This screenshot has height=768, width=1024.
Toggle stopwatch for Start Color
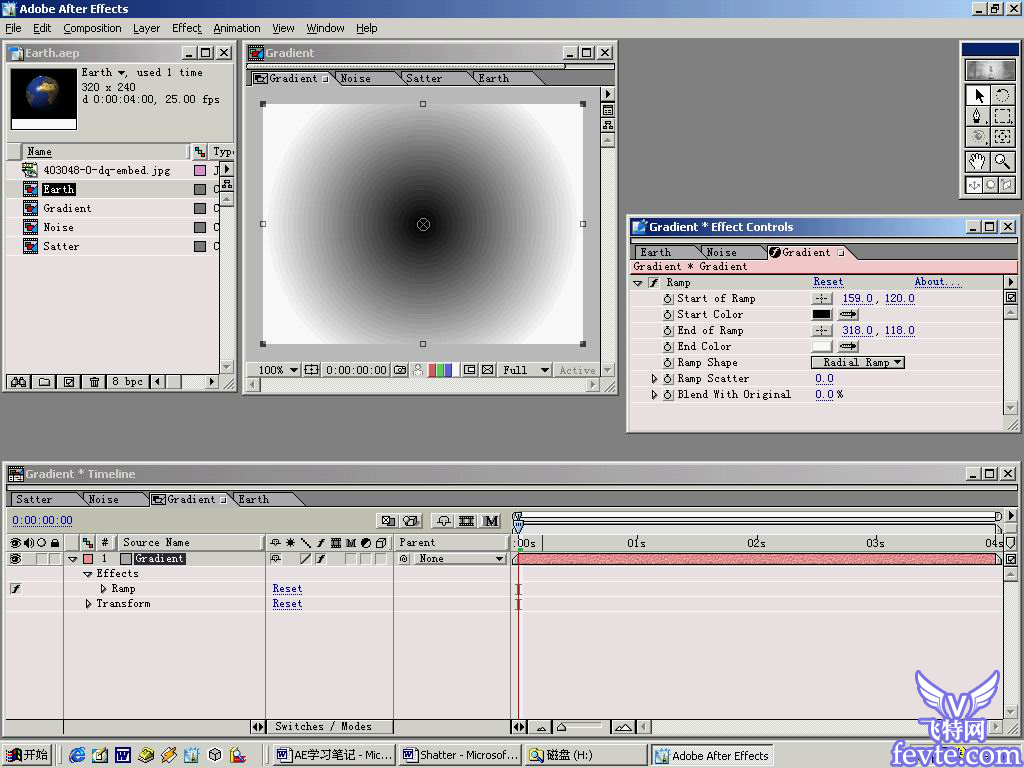click(667, 315)
